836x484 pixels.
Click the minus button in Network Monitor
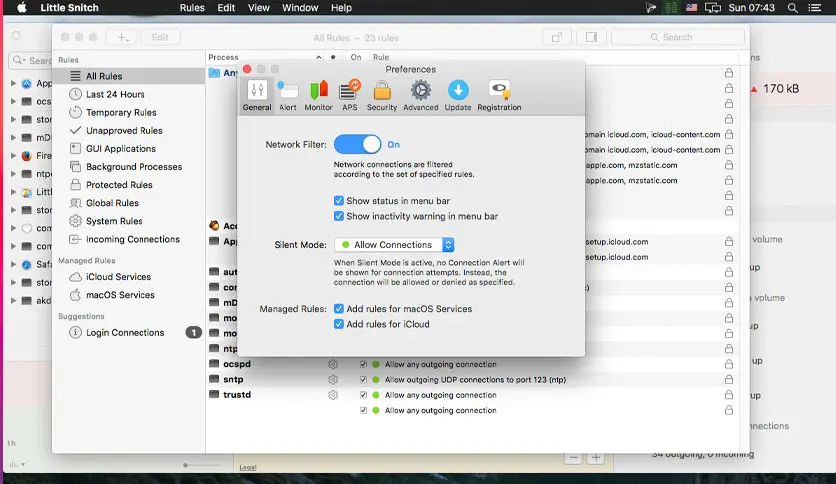pos(573,457)
